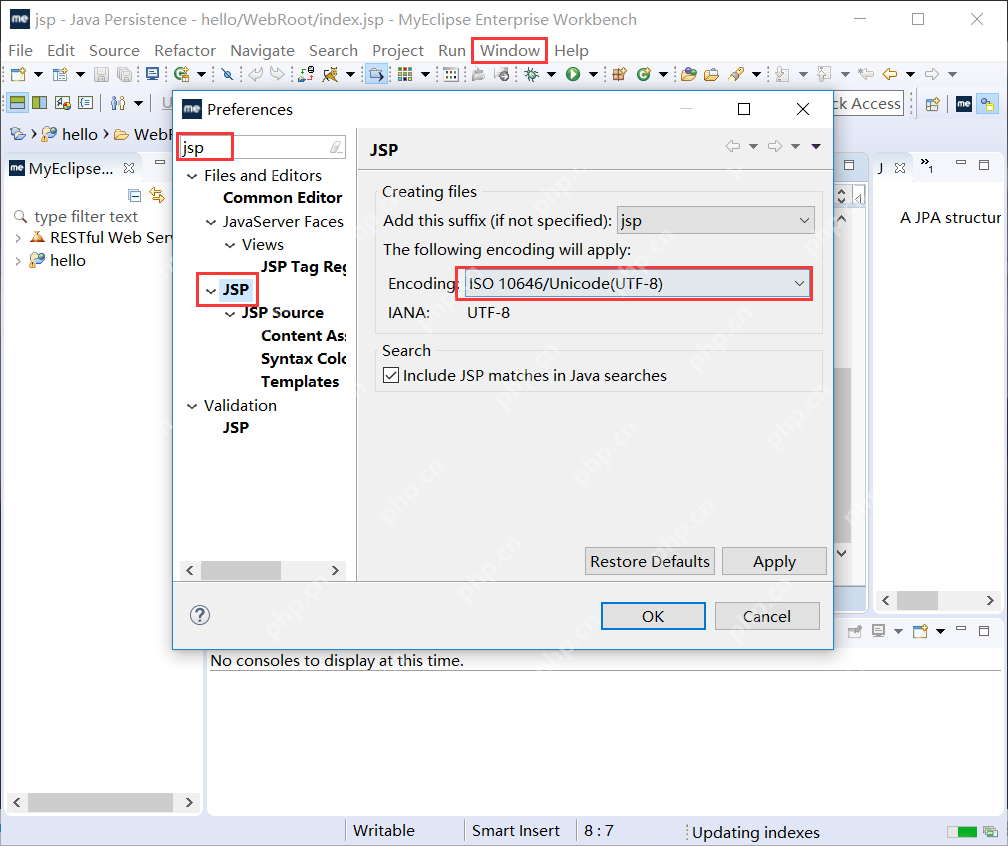This screenshot has height=846, width=1008.
Task: Open the Encoding dropdown
Action: [637, 284]
